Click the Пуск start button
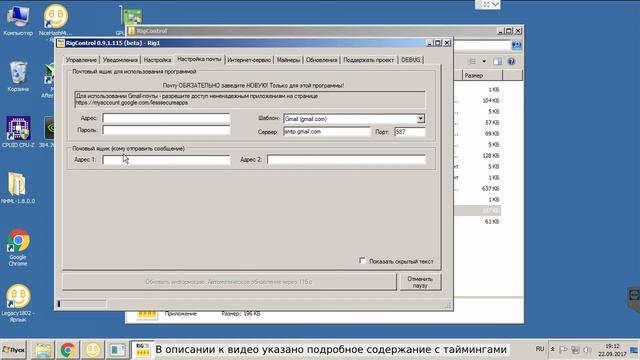Screen dimensions: 640x360 (13, 350)
